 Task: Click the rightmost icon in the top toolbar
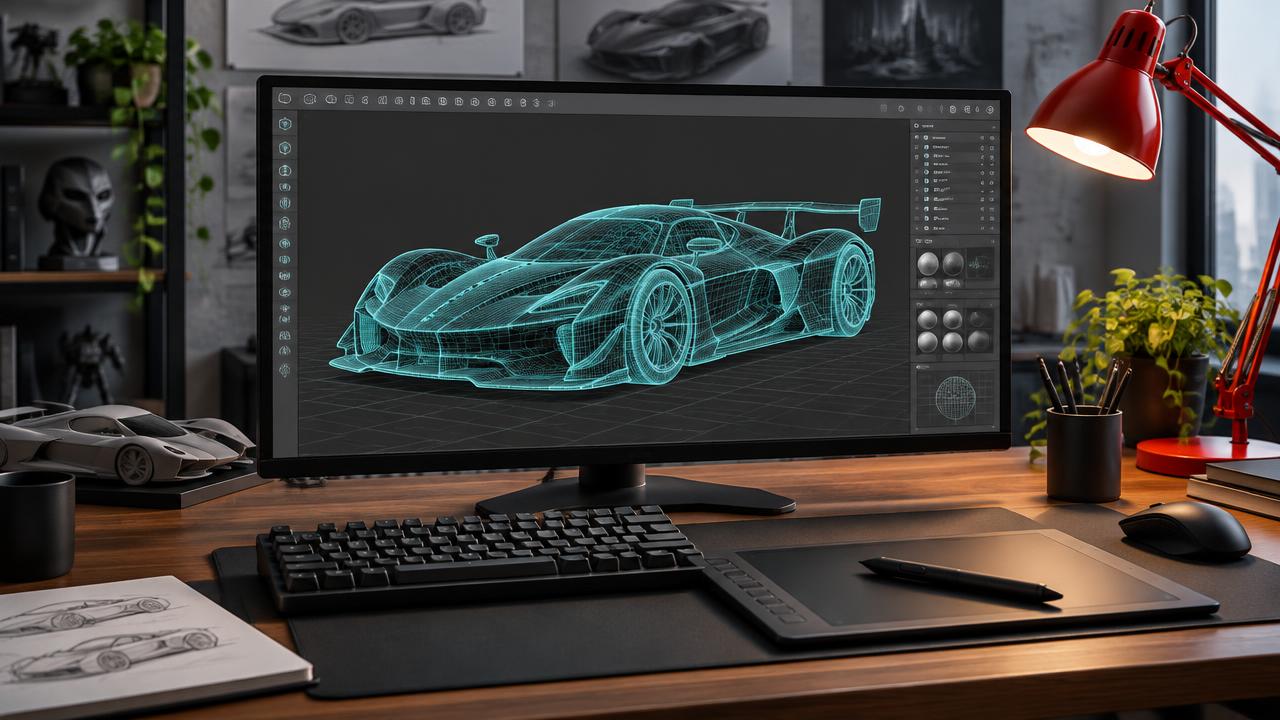tap(991, 109)
